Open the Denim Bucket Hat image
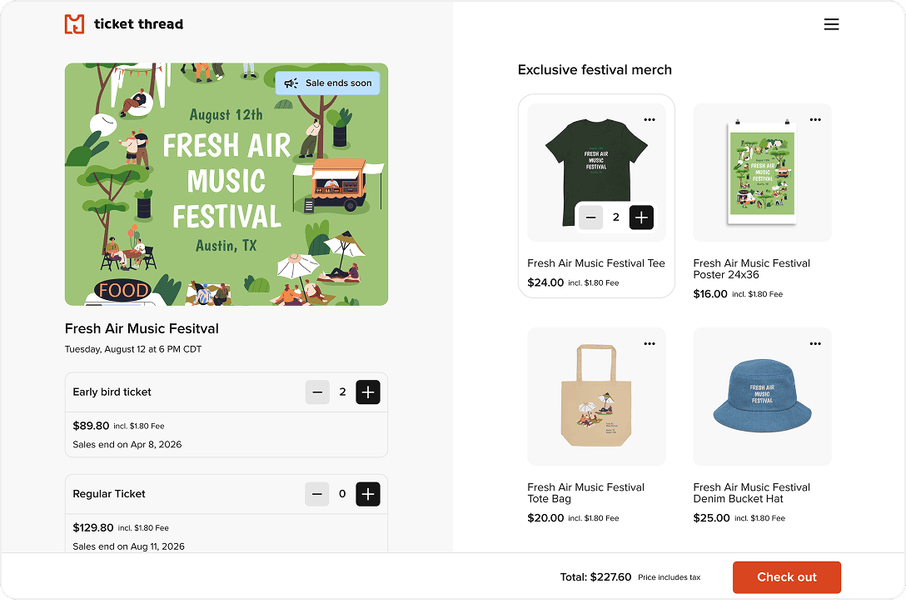Viewport: 906px width, 600px height. 762,397
